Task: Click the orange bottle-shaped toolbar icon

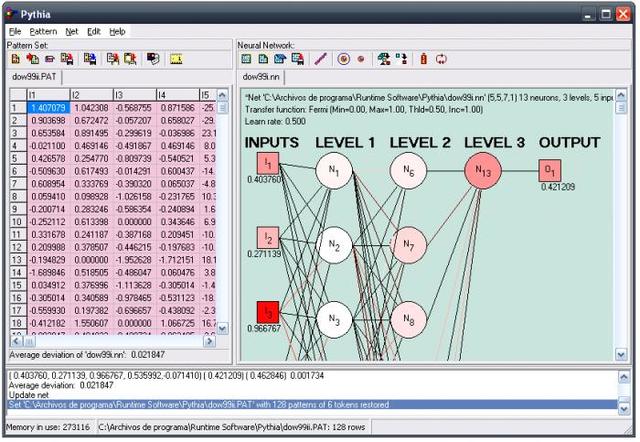Action: coord(424,59)
